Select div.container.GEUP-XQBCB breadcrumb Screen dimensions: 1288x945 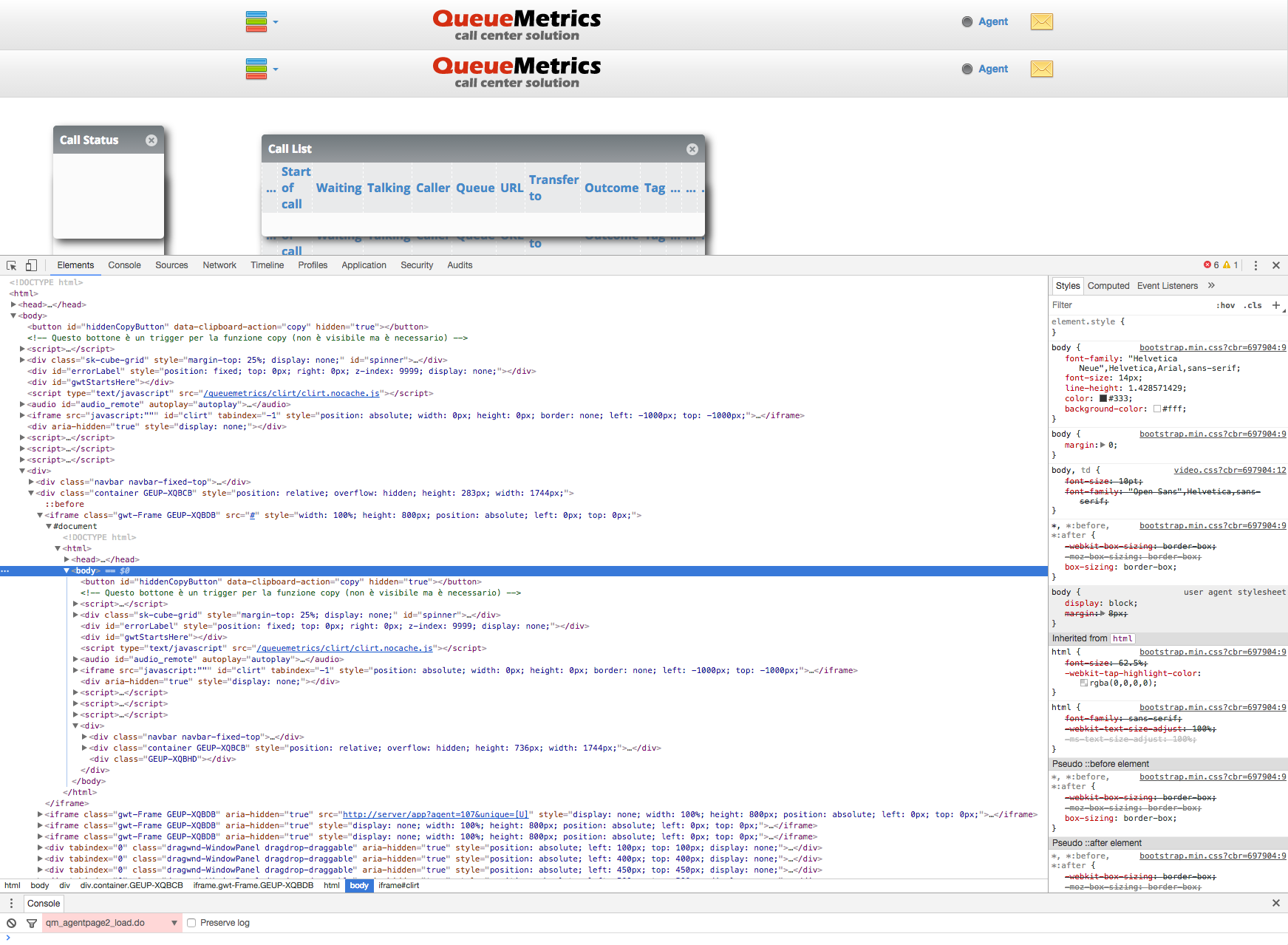pyautogui.click(x=132, y=885)
